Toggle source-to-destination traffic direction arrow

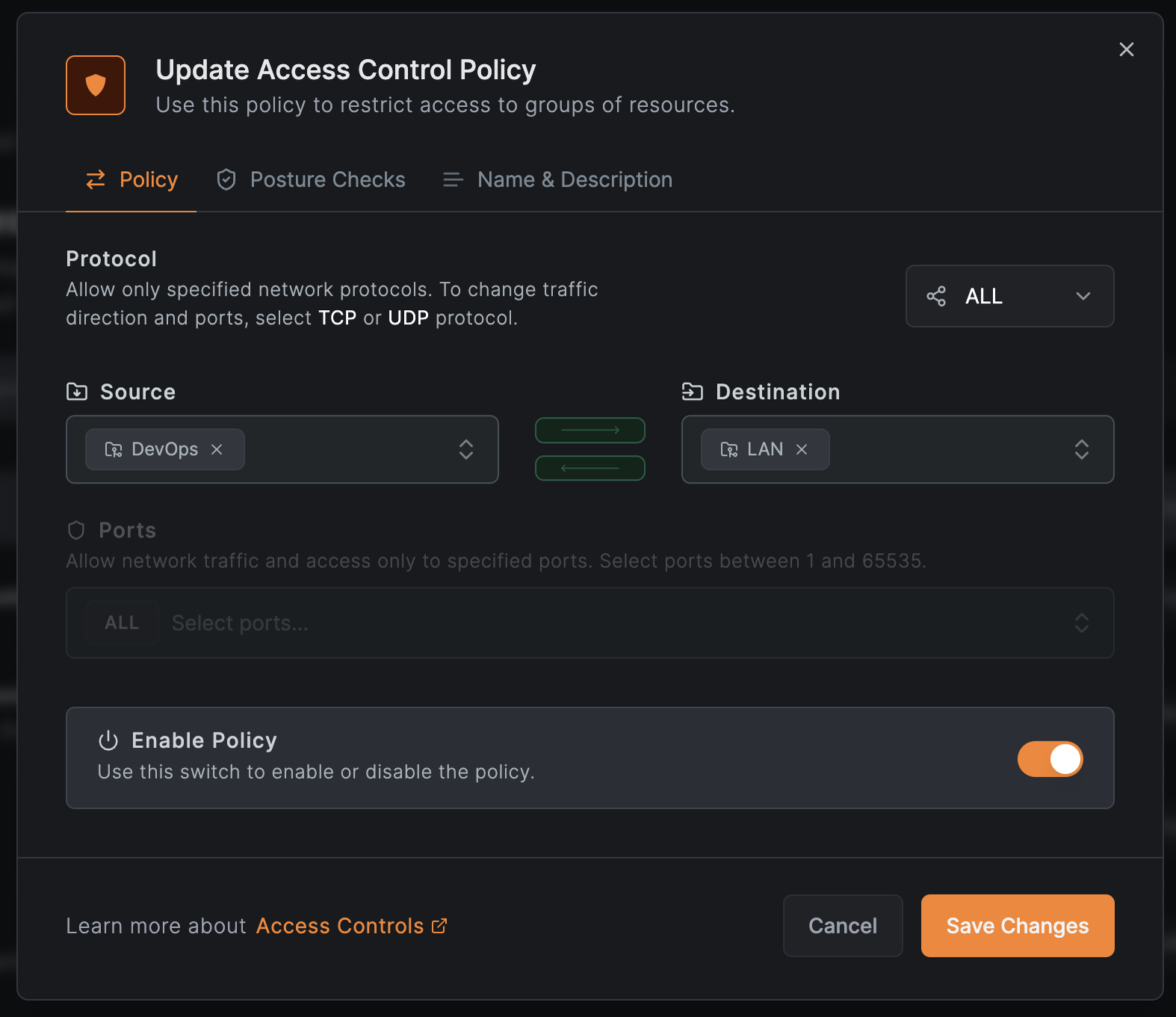tap(590, 430)
